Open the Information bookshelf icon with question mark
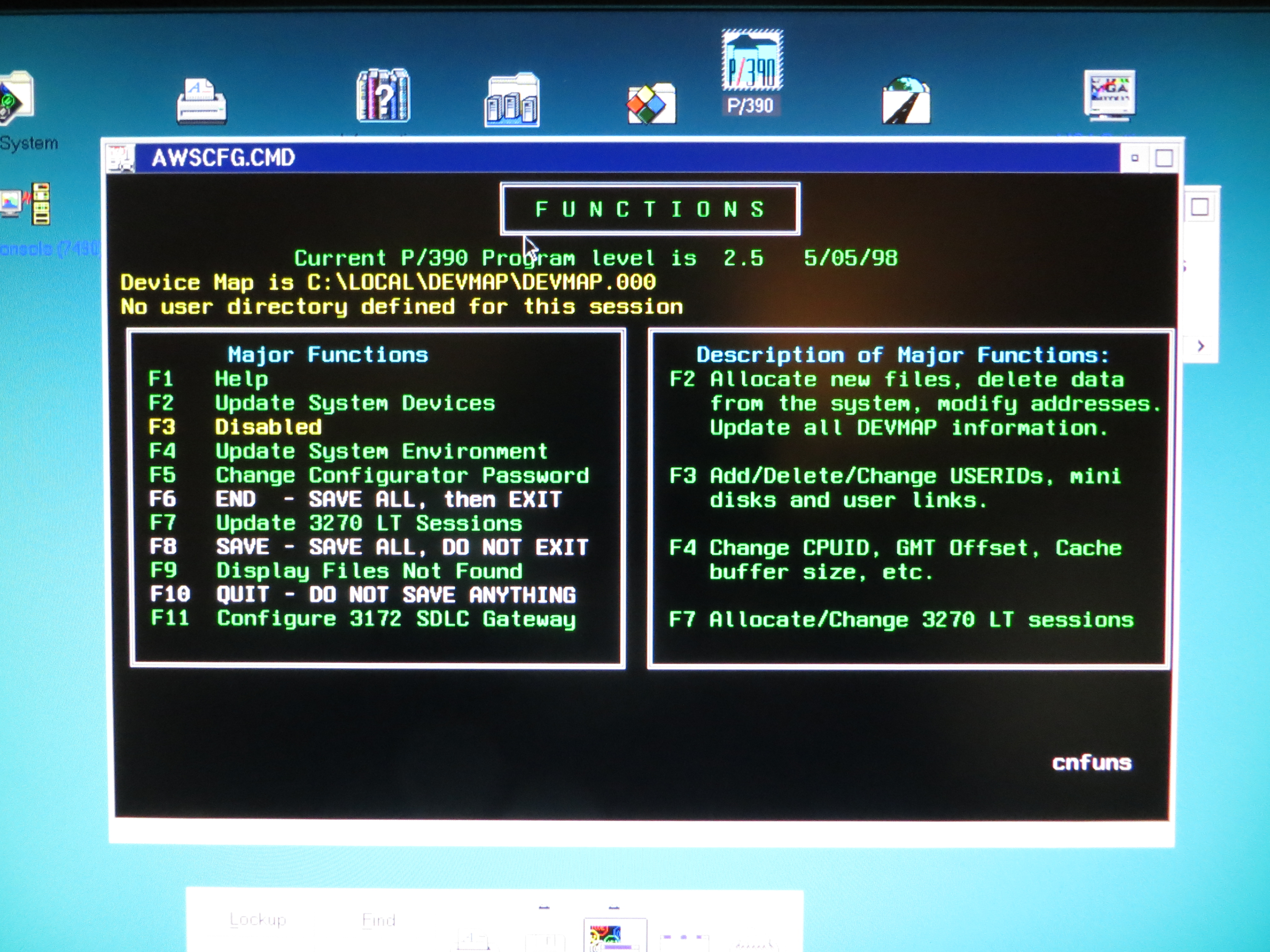The width and height of the screenshot is (1270, 952). tap(383, 95)
